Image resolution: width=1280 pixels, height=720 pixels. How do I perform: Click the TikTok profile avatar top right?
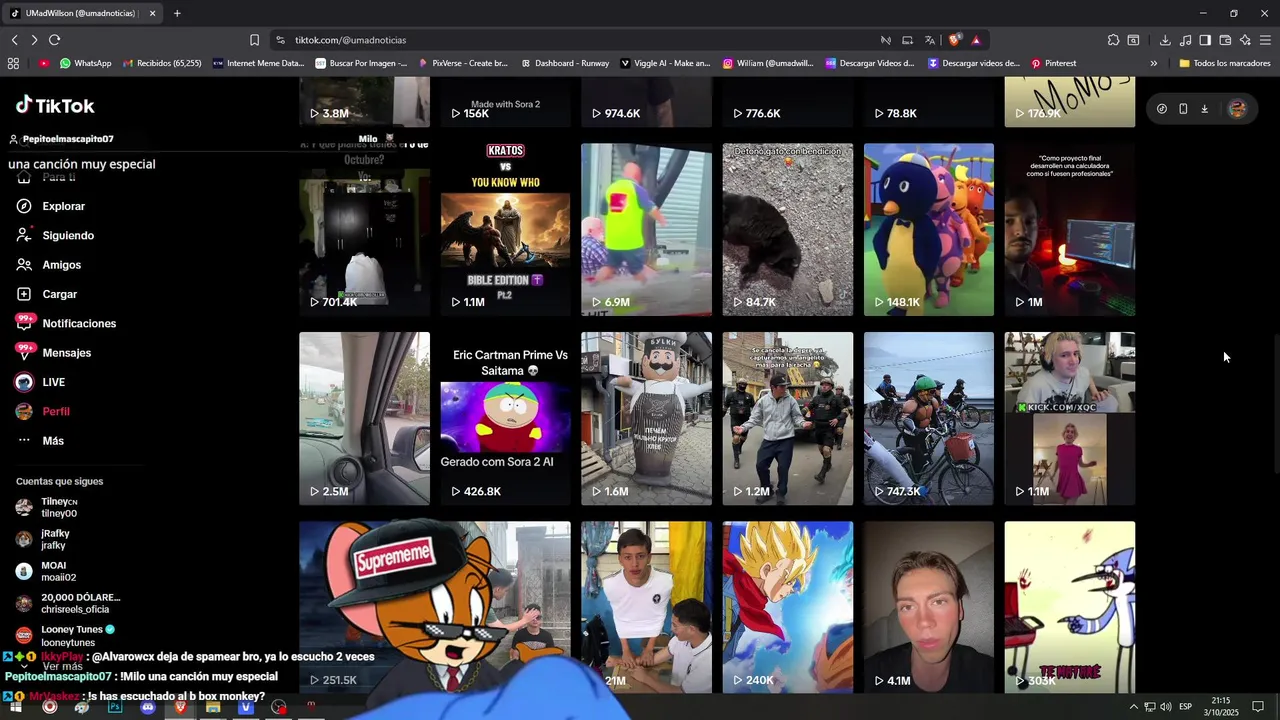click(x=1237, y=109)
